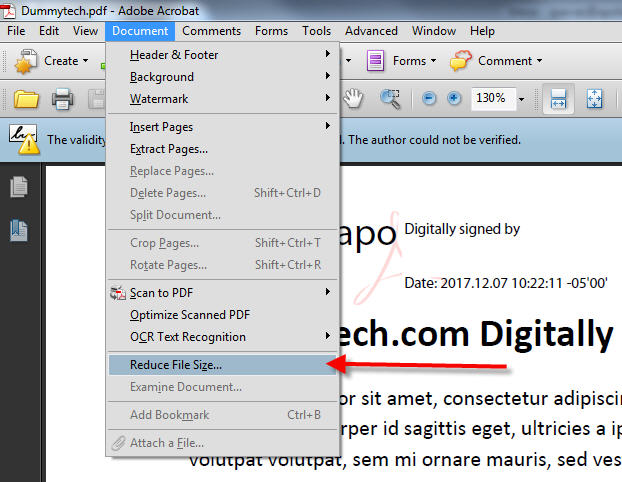Open the Tools menu

[x=316, y=31]
